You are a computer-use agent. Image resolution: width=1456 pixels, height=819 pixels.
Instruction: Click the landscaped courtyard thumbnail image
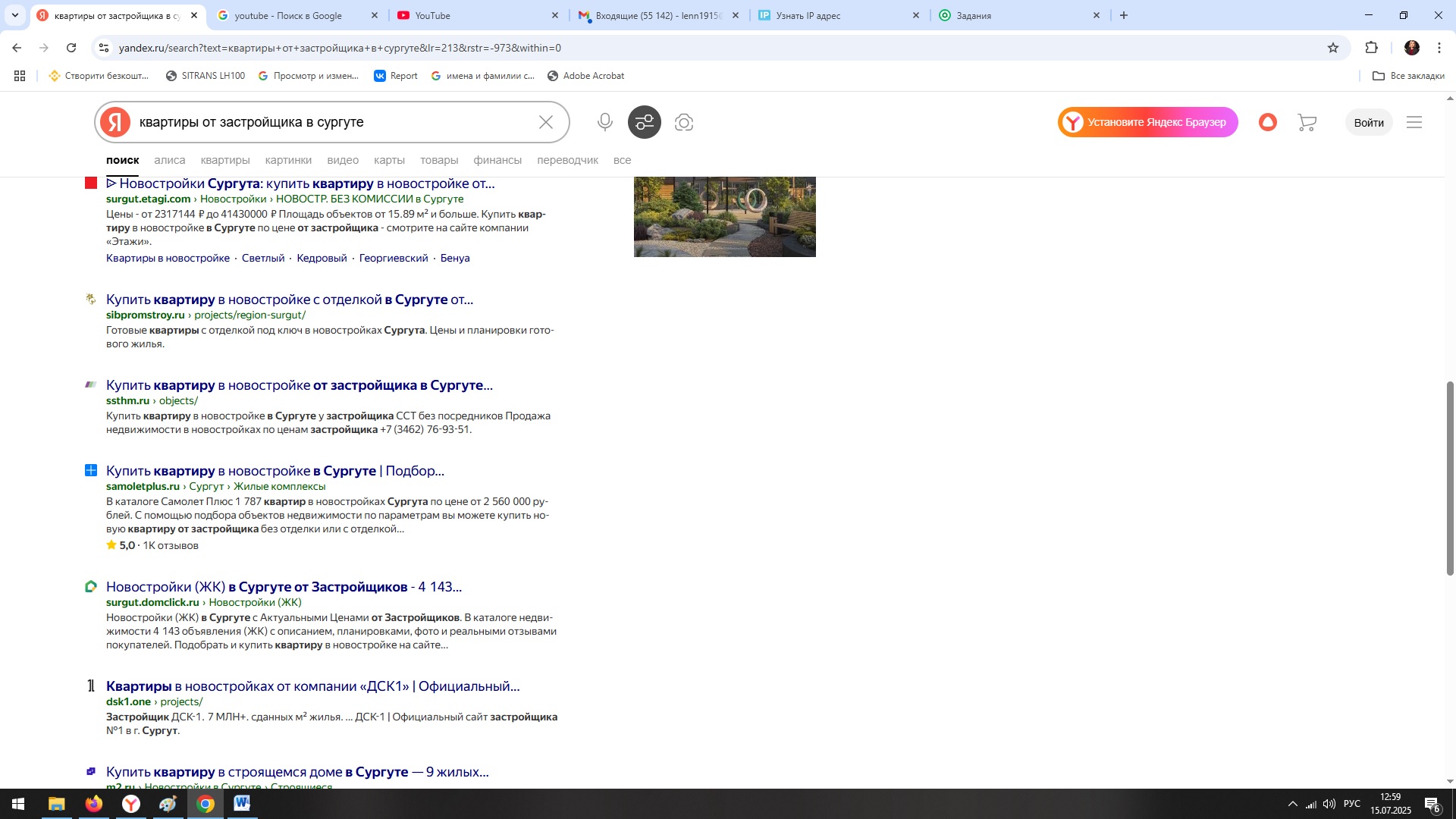[x=725, y=217]
